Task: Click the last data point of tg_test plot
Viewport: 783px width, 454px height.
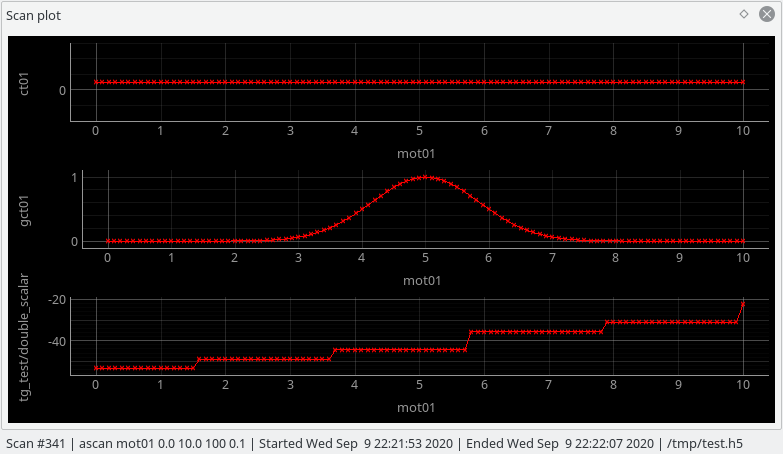Action: (743, 304)
